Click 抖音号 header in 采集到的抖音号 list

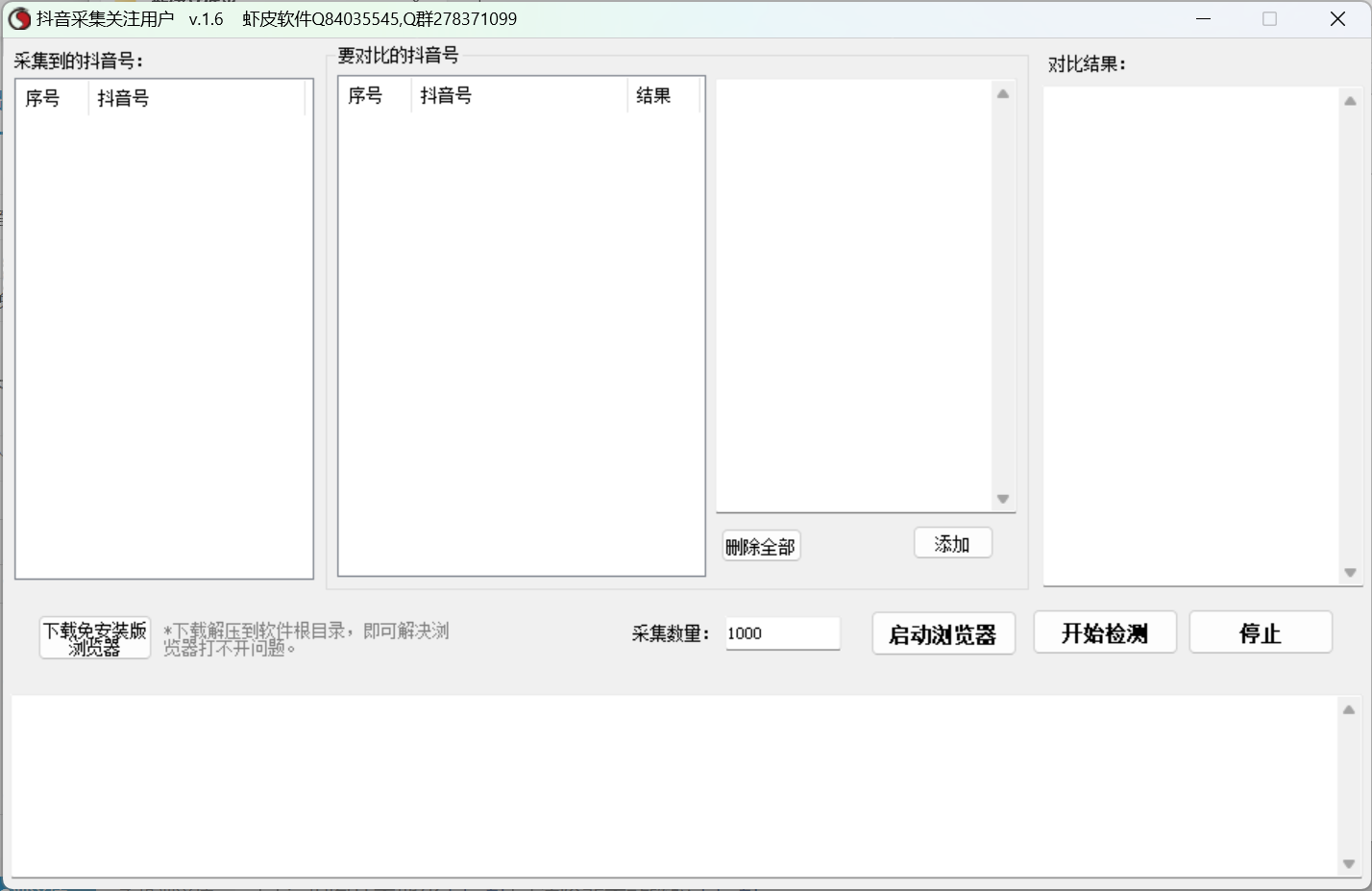197,98
